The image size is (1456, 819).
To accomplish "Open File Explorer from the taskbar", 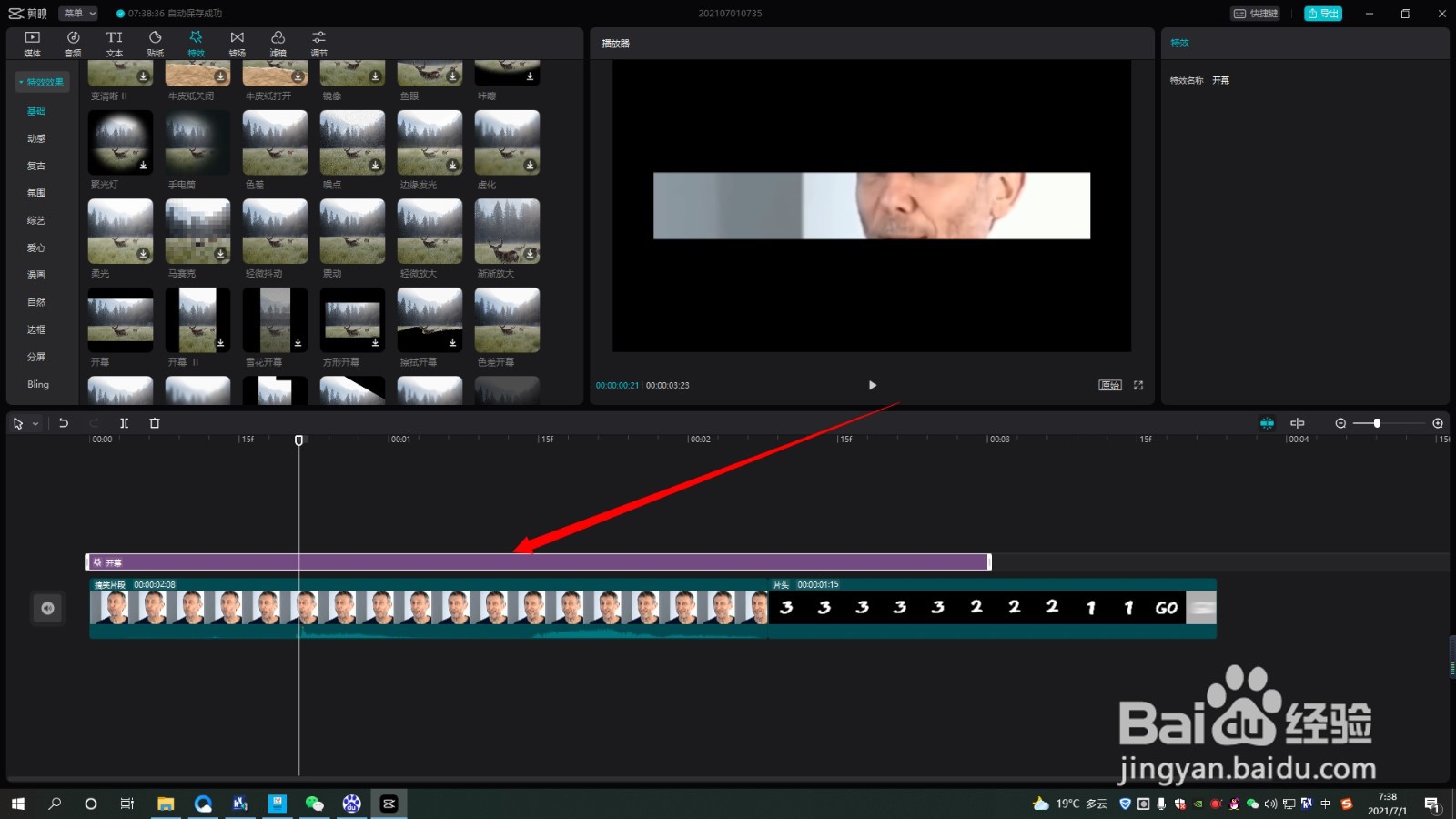I will 165,804.
